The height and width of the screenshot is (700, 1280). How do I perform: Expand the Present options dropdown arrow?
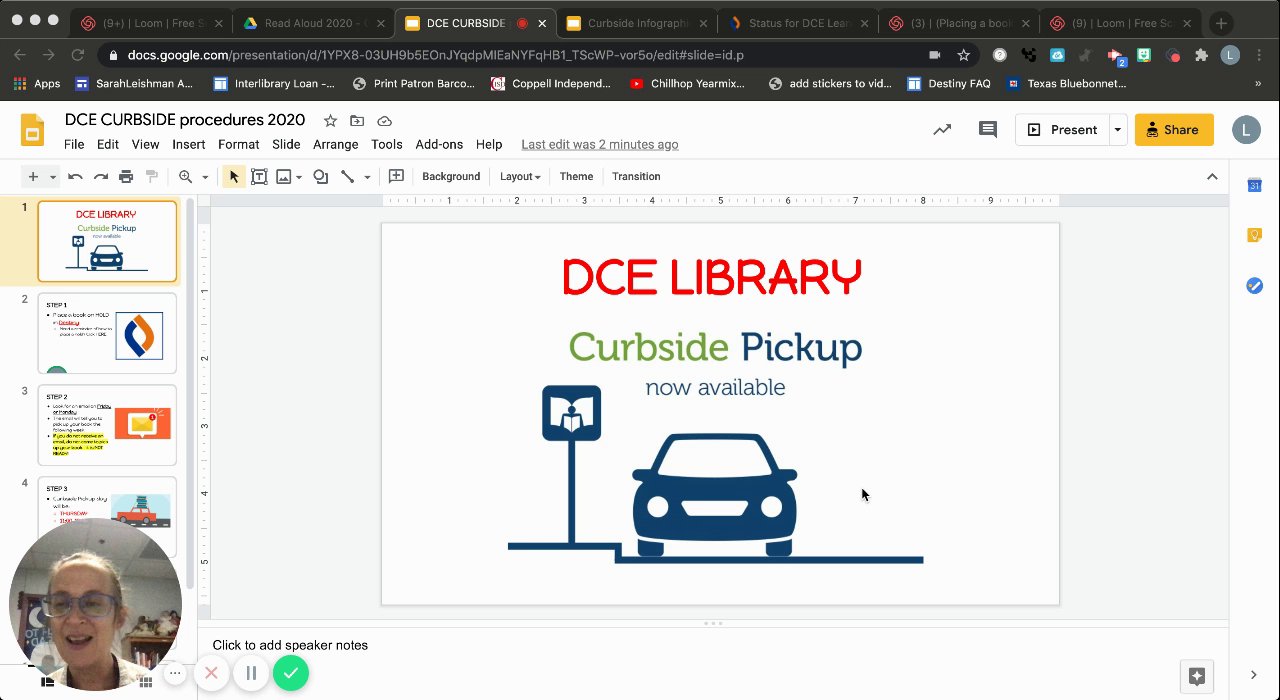tap(1117, 130)
